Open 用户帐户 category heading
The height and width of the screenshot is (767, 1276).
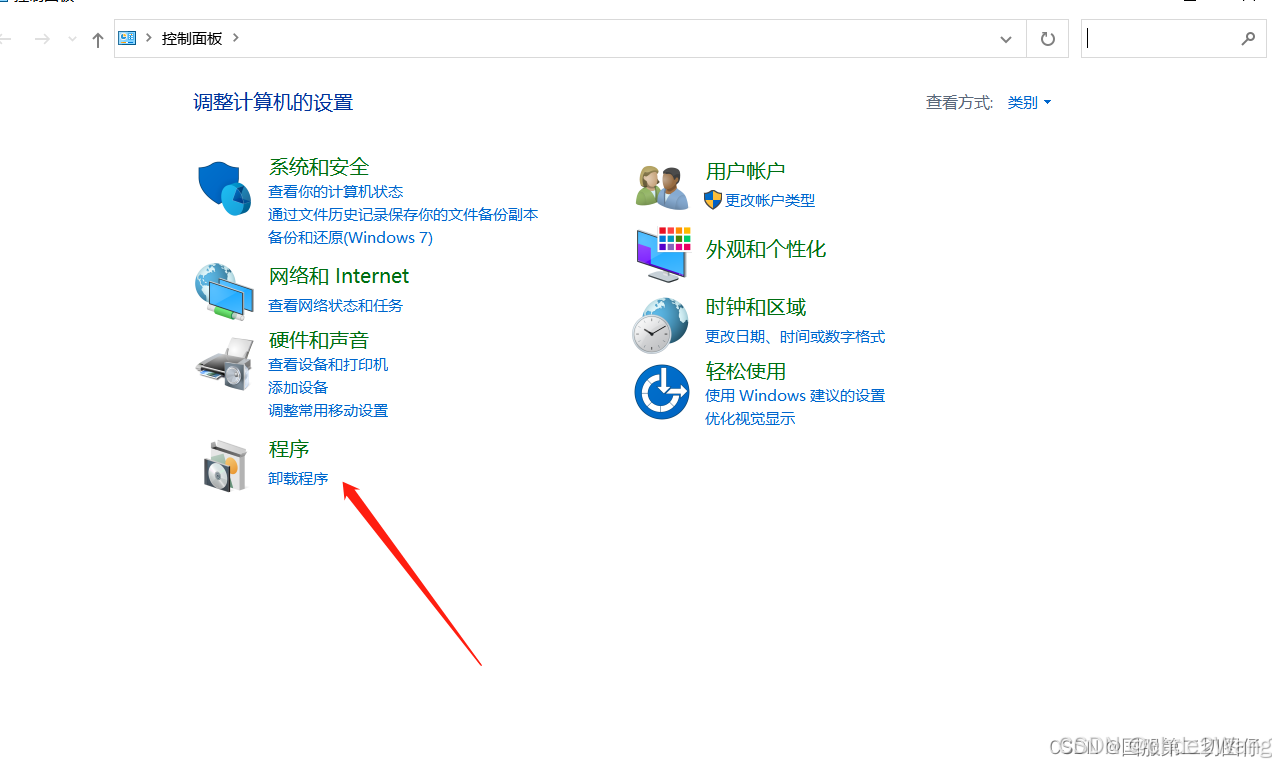click(746, 171)
